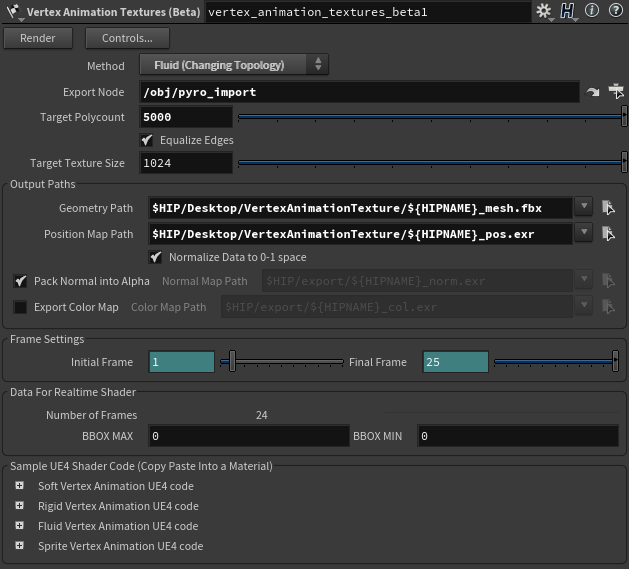629x569 pixels.
Task: Click the file chooser beside Normal Map Path
Action: point(608,281)
